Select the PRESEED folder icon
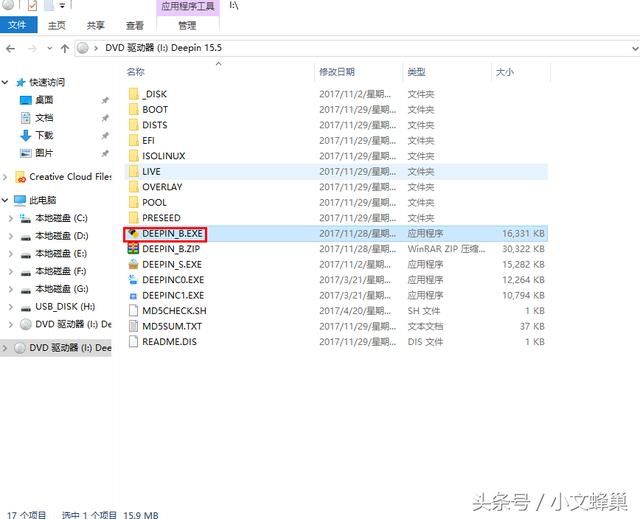 pos(133,218)
